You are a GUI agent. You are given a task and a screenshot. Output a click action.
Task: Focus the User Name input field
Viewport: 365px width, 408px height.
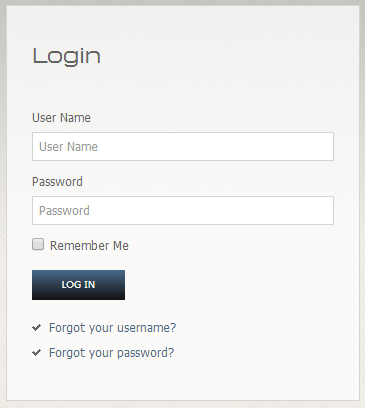point(183,146)
